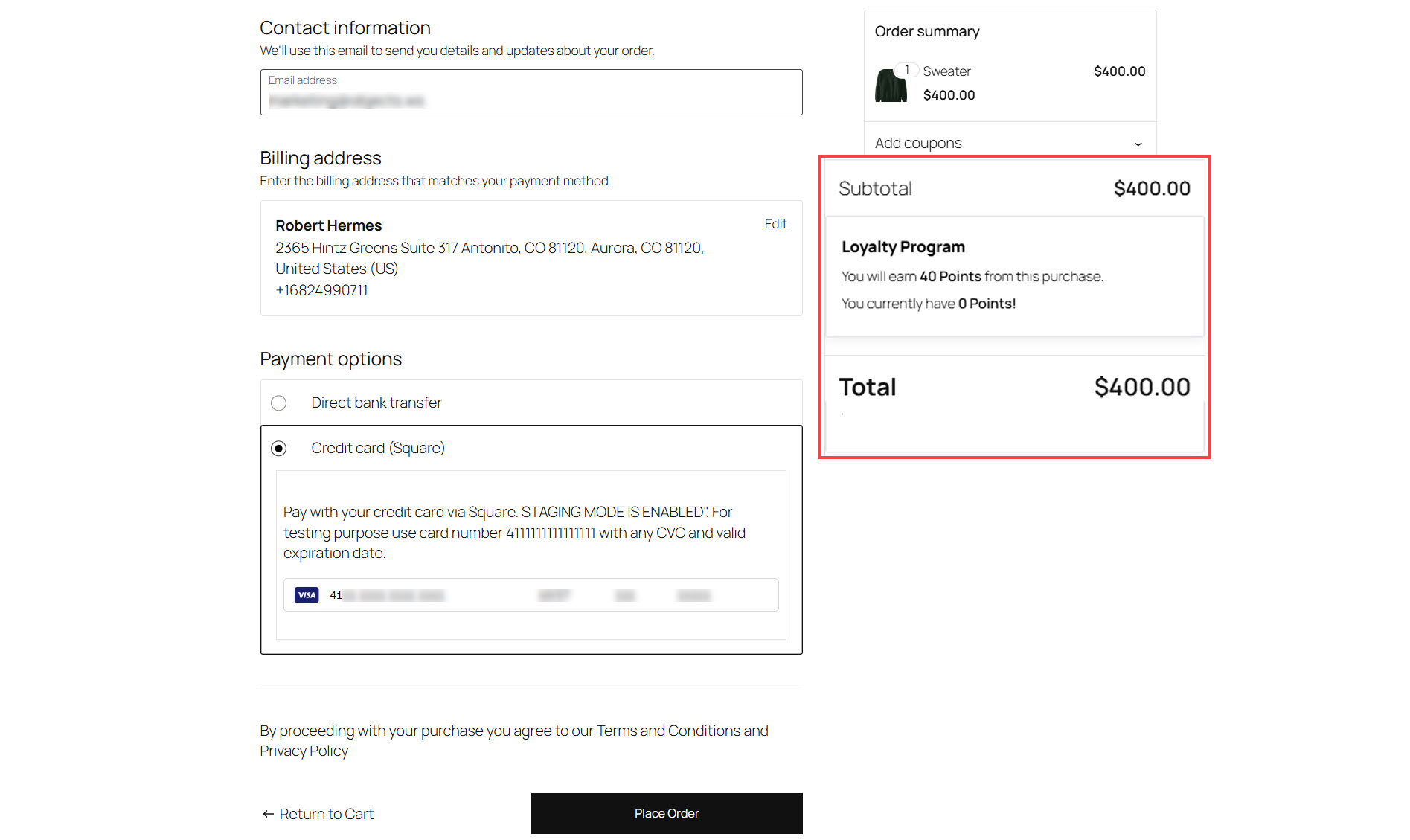Go back using the Return to Cart link

tap(326, 814)
